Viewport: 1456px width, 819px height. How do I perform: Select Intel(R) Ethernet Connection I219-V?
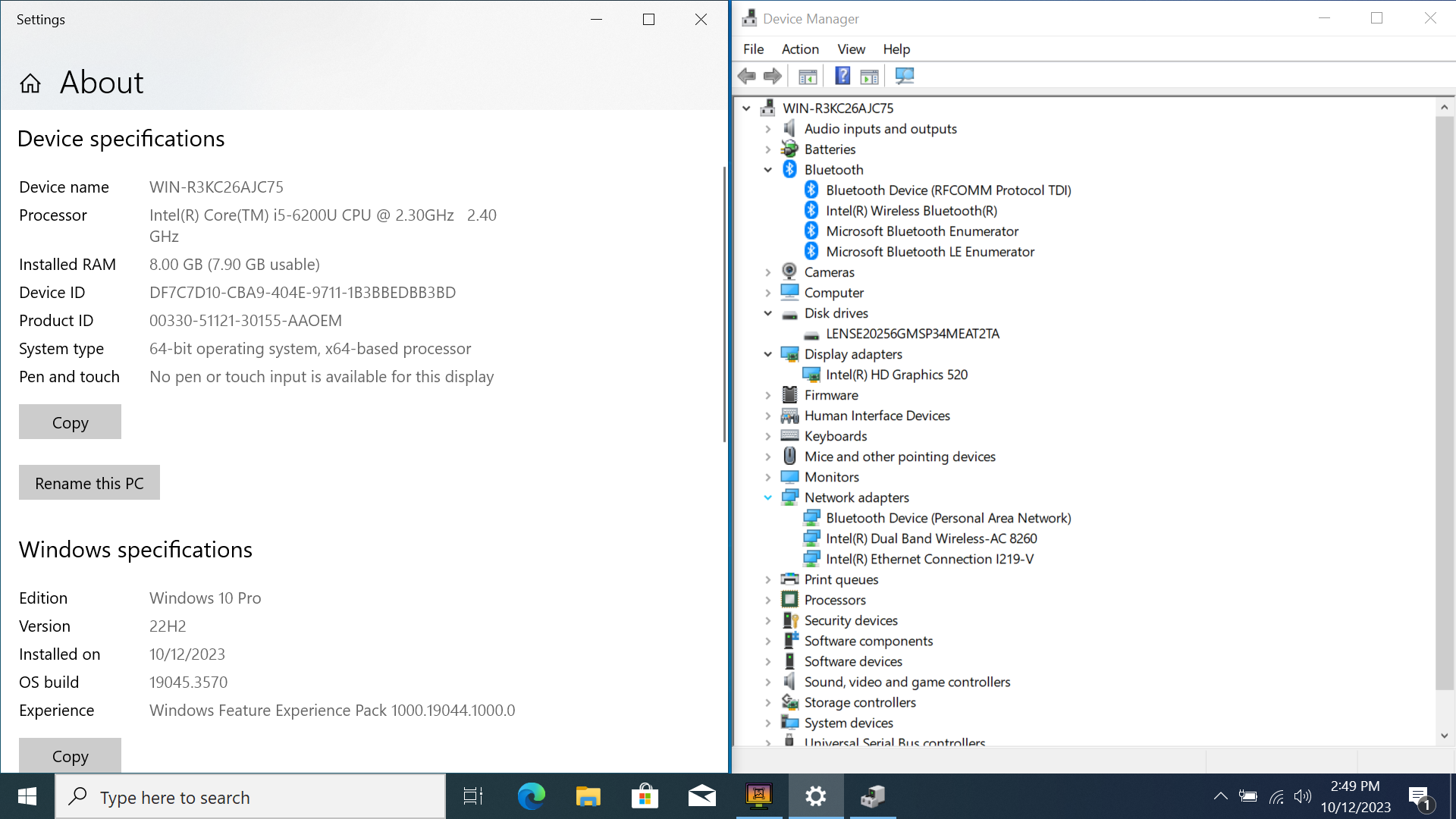[930, 559]
